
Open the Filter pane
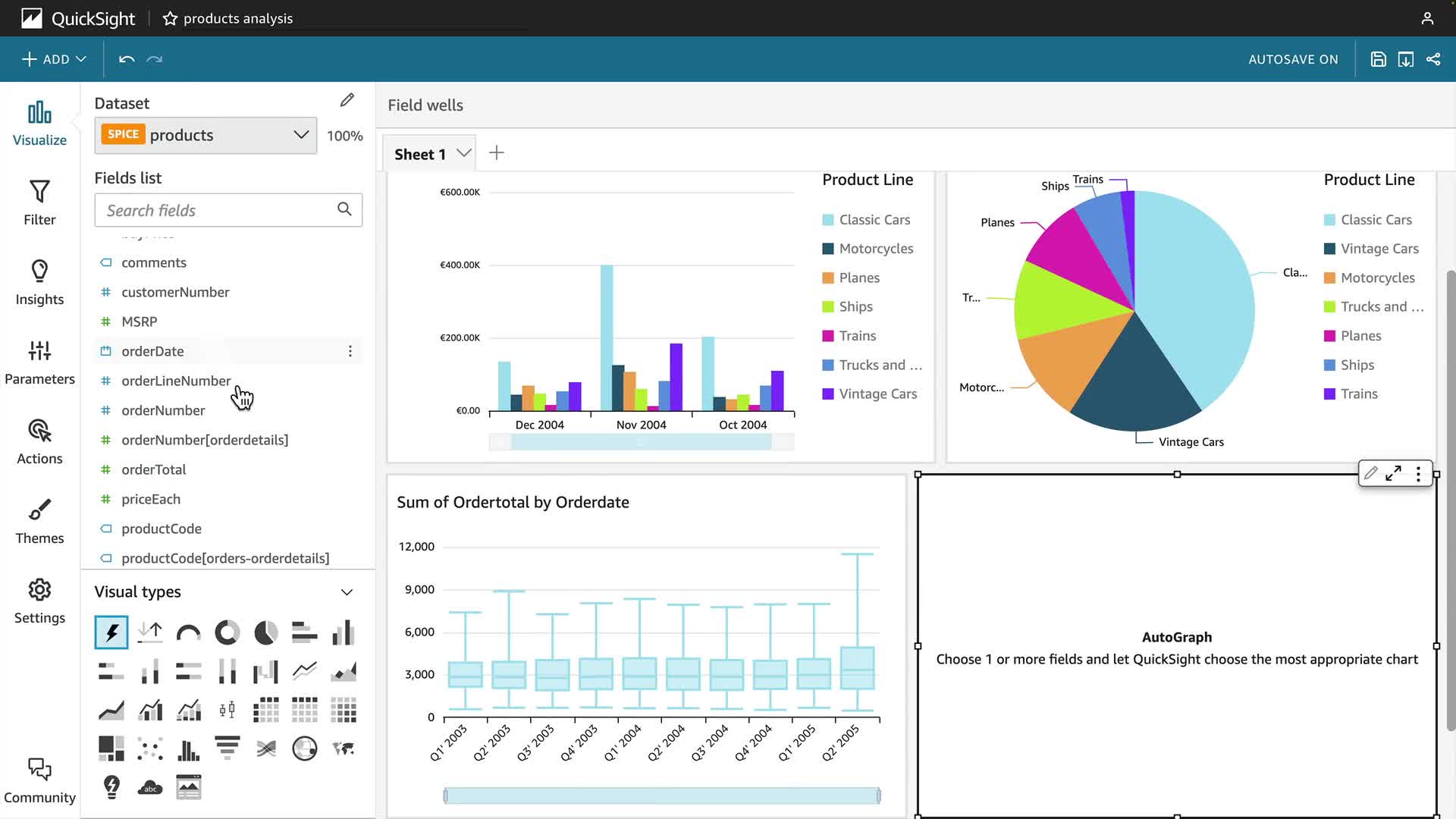39,202
